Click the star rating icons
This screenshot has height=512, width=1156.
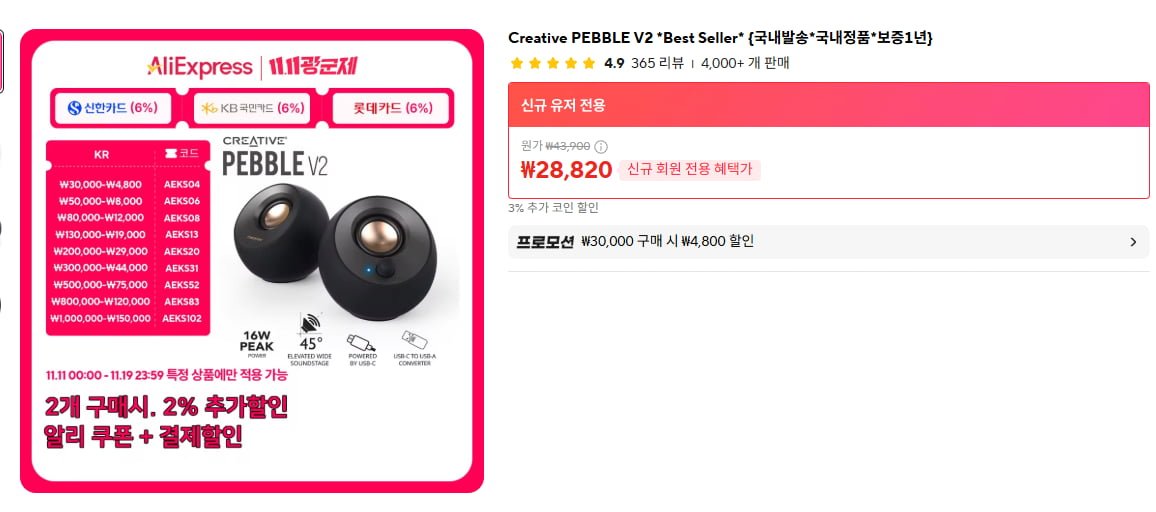click(552, 63)
